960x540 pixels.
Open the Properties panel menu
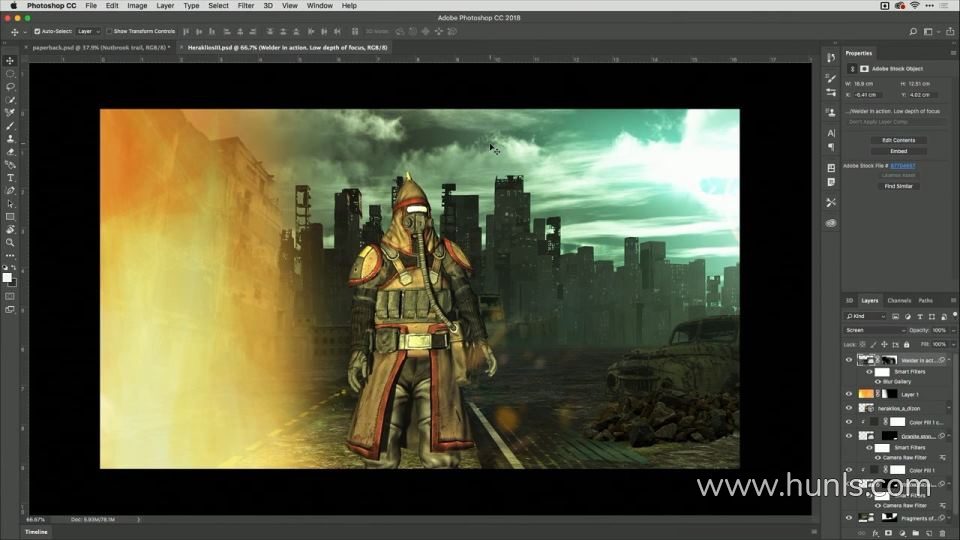(x=953, y=53)
